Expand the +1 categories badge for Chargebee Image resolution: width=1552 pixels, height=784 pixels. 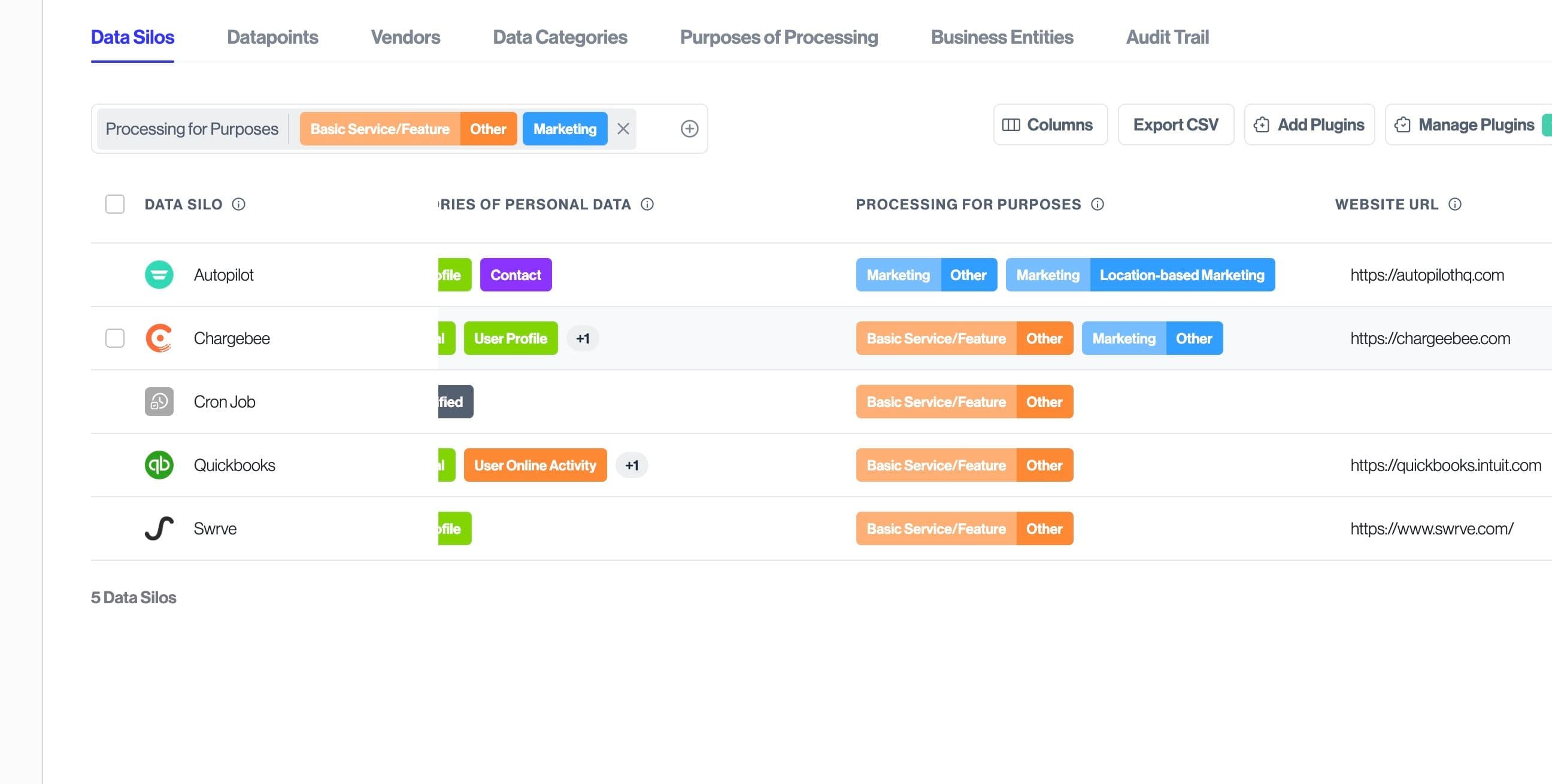(x=582, y=338)
